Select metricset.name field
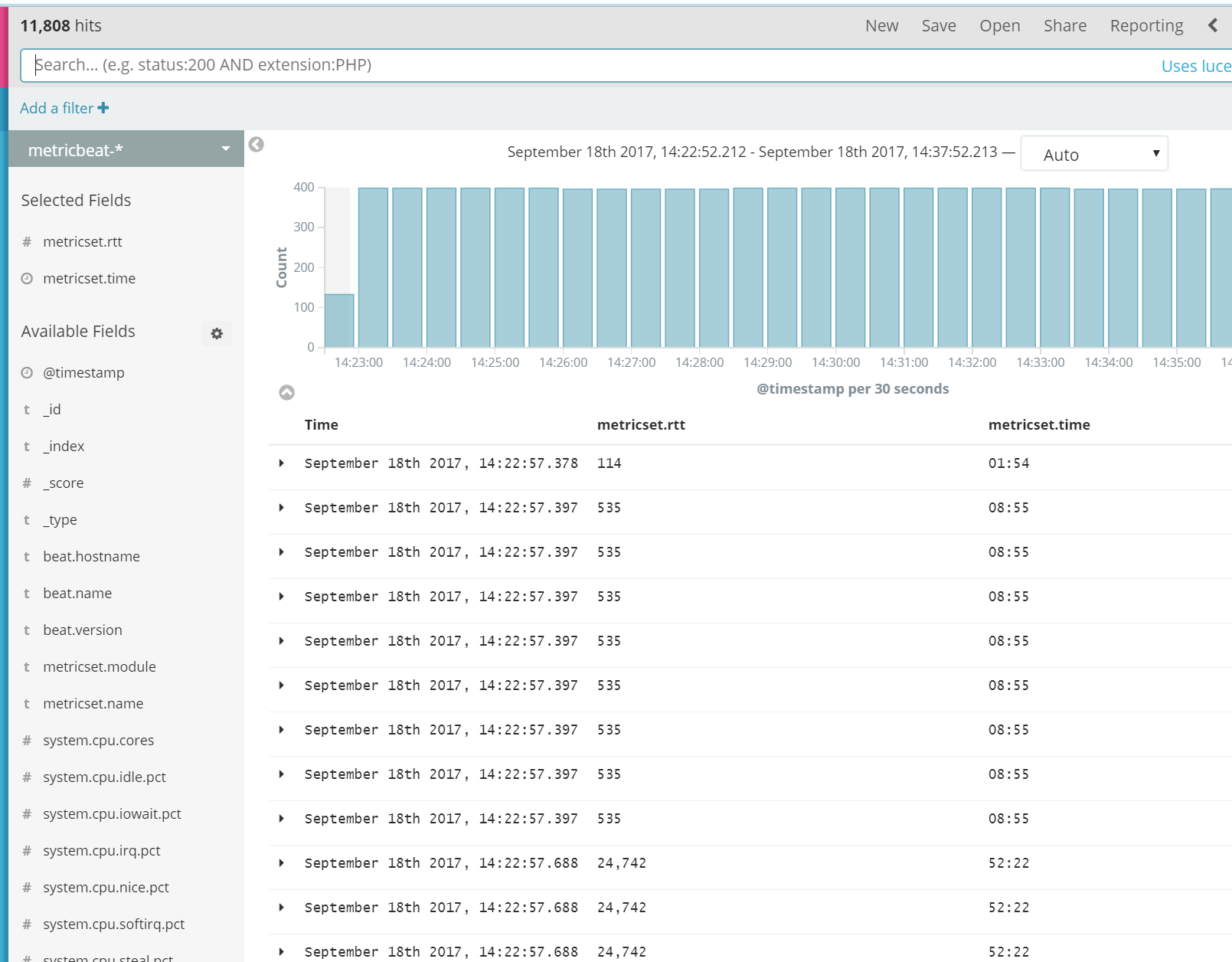1232x962 pixels. click(x=93, y=704)
